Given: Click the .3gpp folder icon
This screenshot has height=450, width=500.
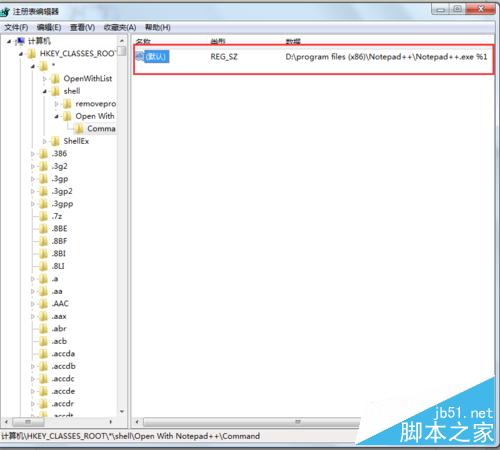Looking at the screenshot, I should point(43,204).
